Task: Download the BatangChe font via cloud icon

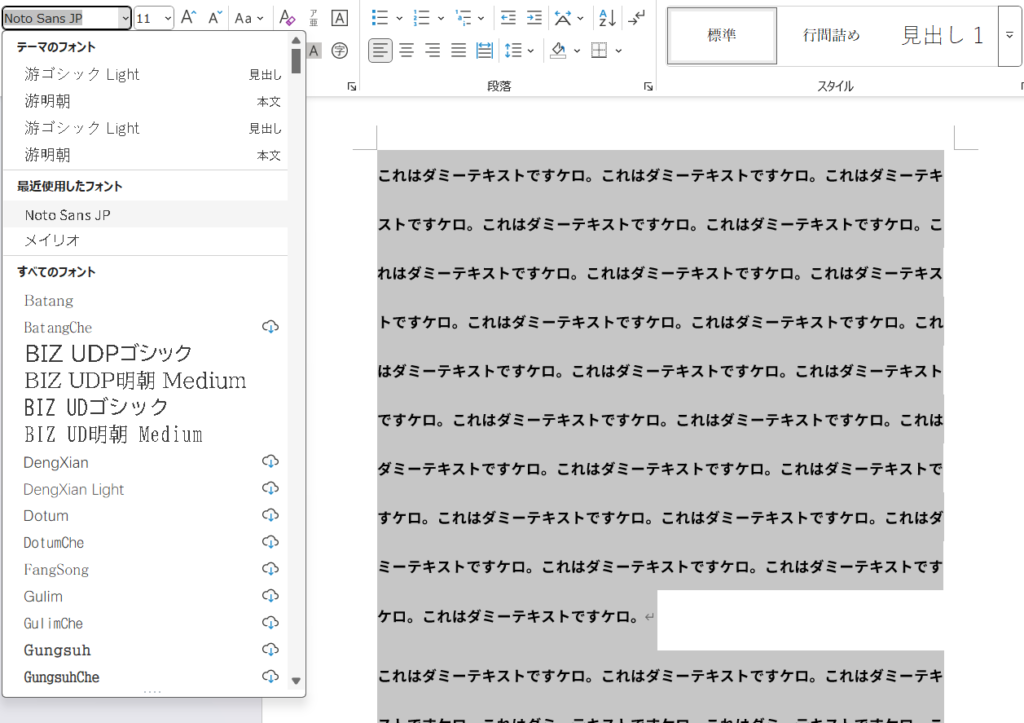Action: 270,327
